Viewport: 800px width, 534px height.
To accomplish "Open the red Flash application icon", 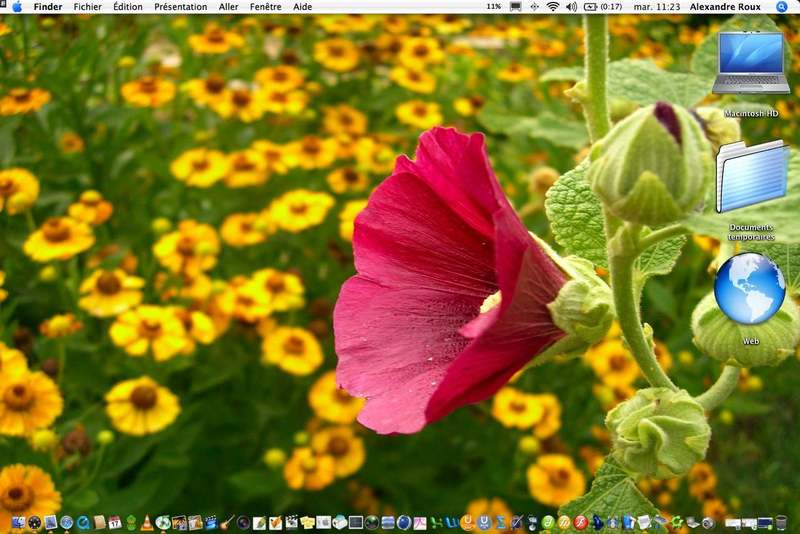I will coord(579,522).
